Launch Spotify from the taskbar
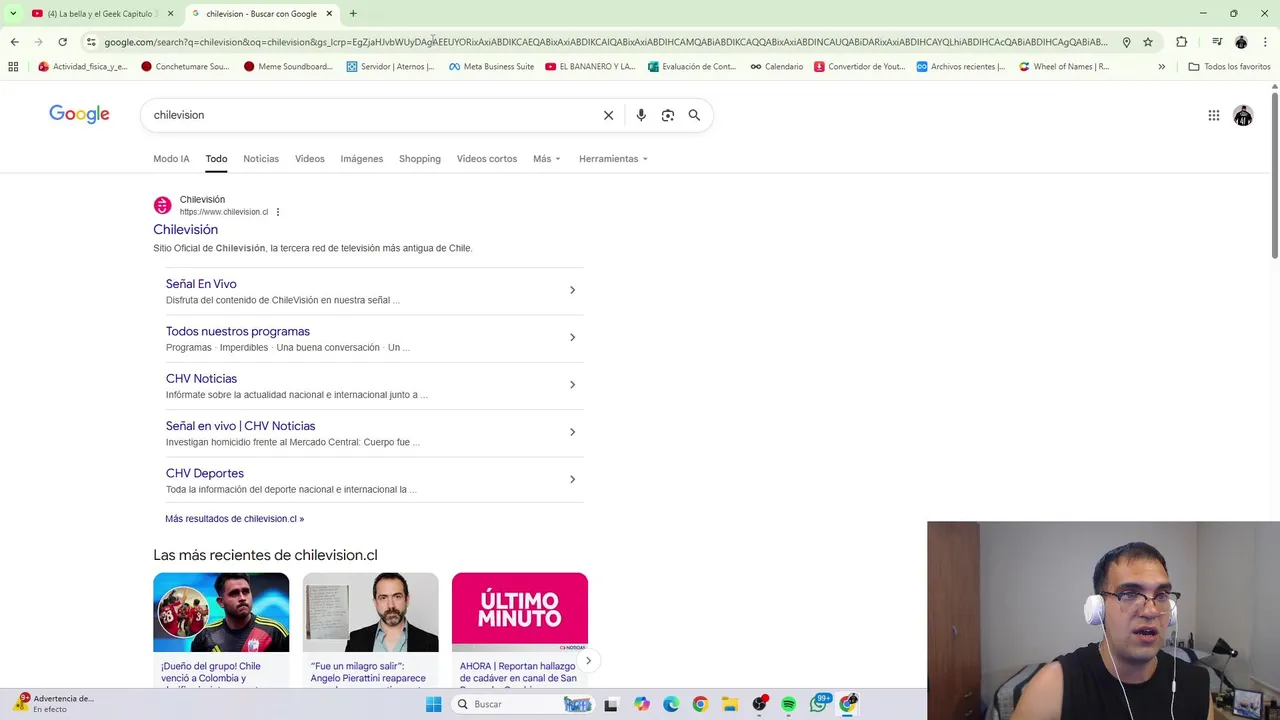Image resolution: width=1280 pixels, height=720 pixels. 789,704
